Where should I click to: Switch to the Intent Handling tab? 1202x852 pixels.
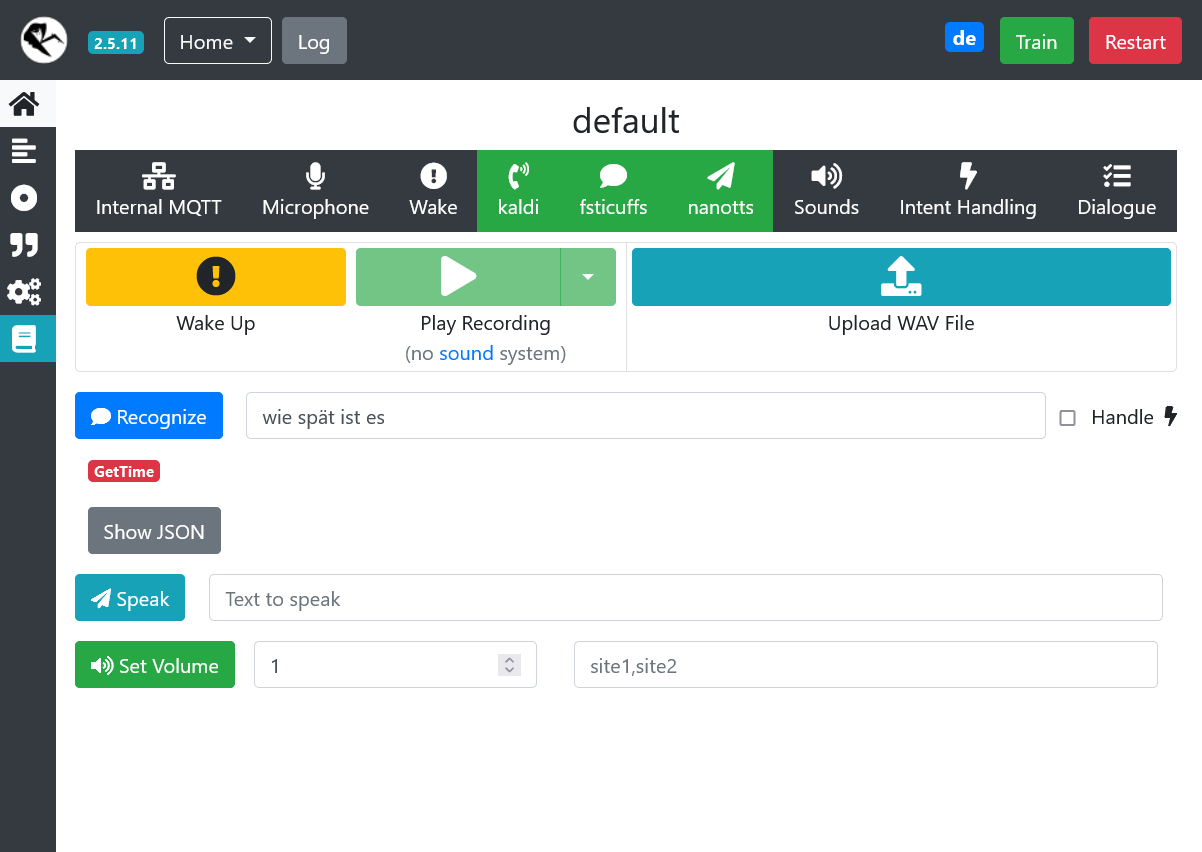[x=967, y=191]
